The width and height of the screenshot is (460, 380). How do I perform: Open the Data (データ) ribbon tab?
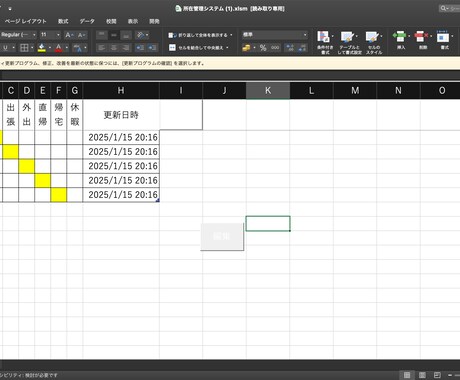(x=87, y=21)
